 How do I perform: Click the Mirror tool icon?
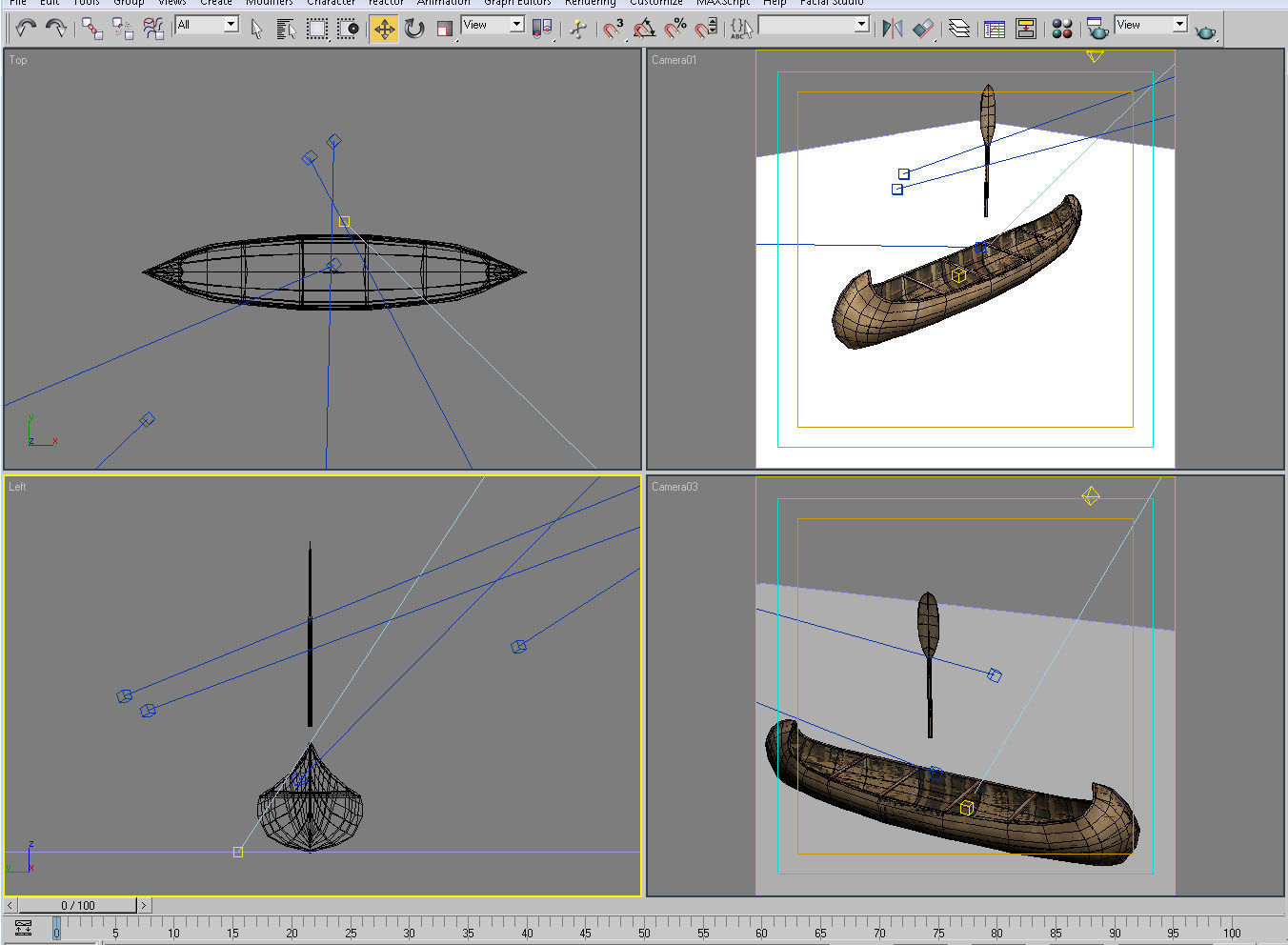[x=893, y=29]
